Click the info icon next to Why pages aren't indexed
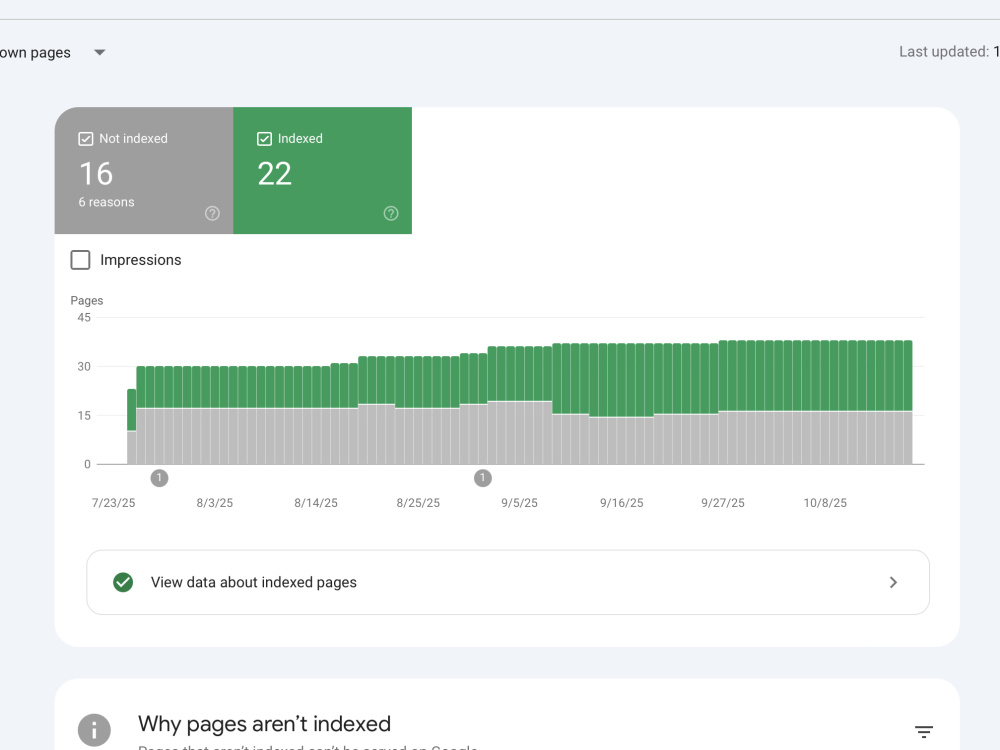This screenshot has height=750, width=1000. (94, 730)
